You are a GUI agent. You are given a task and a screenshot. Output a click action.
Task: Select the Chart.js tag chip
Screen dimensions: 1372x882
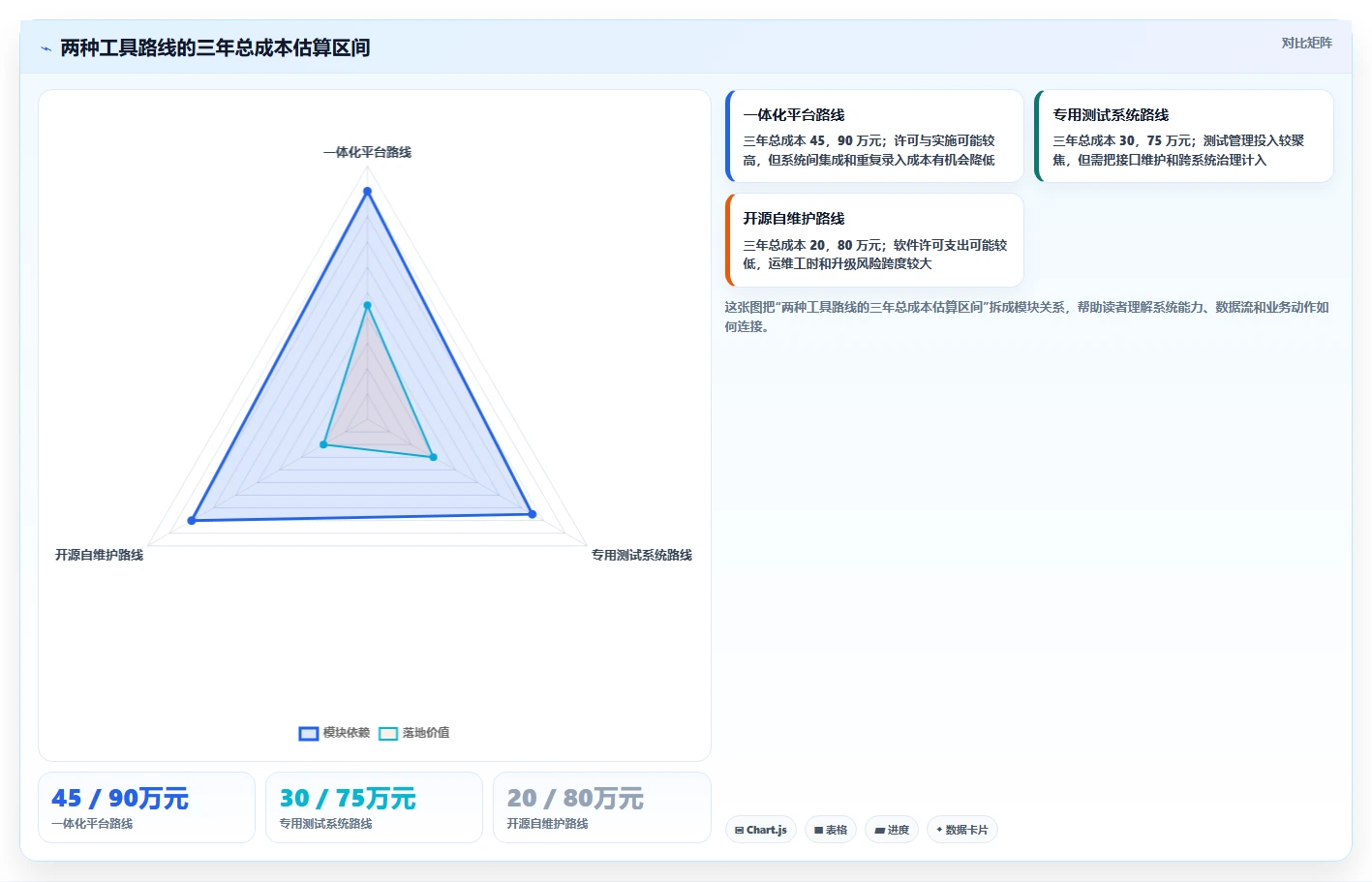tap(761, 830)
